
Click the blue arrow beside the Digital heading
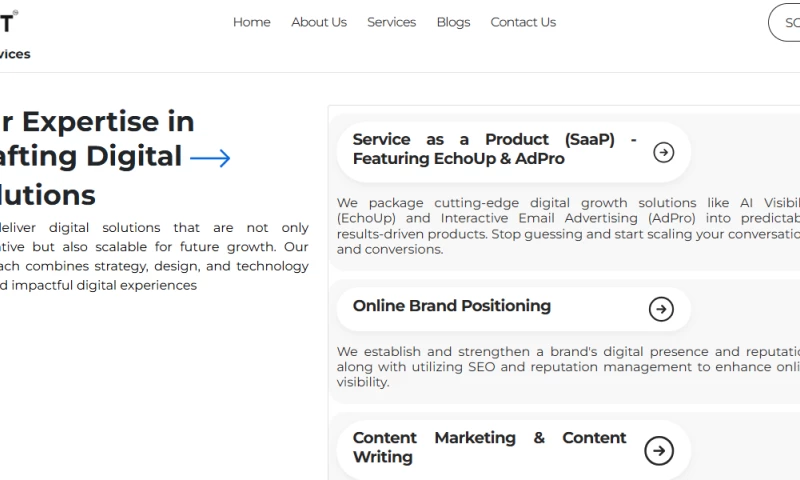point(210,158)
